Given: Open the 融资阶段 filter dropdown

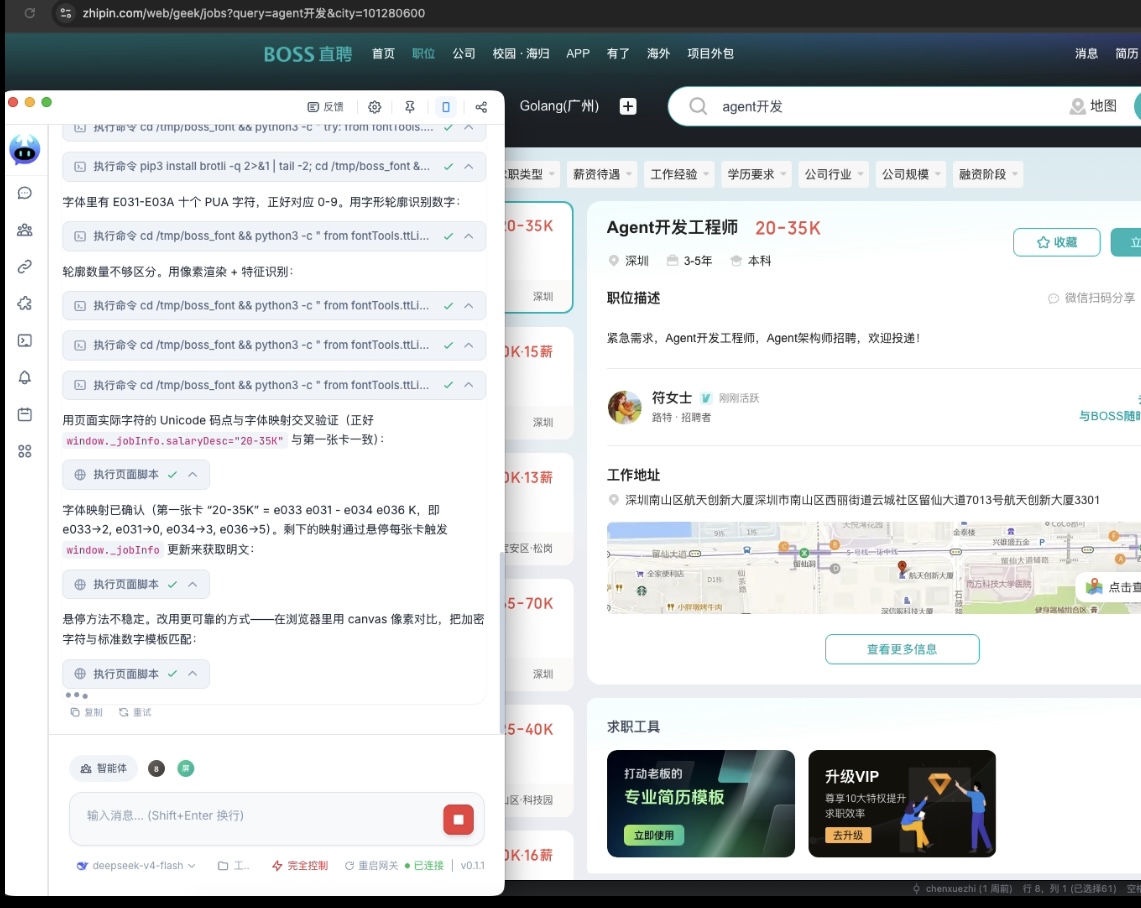Looking at the screenshot, I should pos(987,174).
